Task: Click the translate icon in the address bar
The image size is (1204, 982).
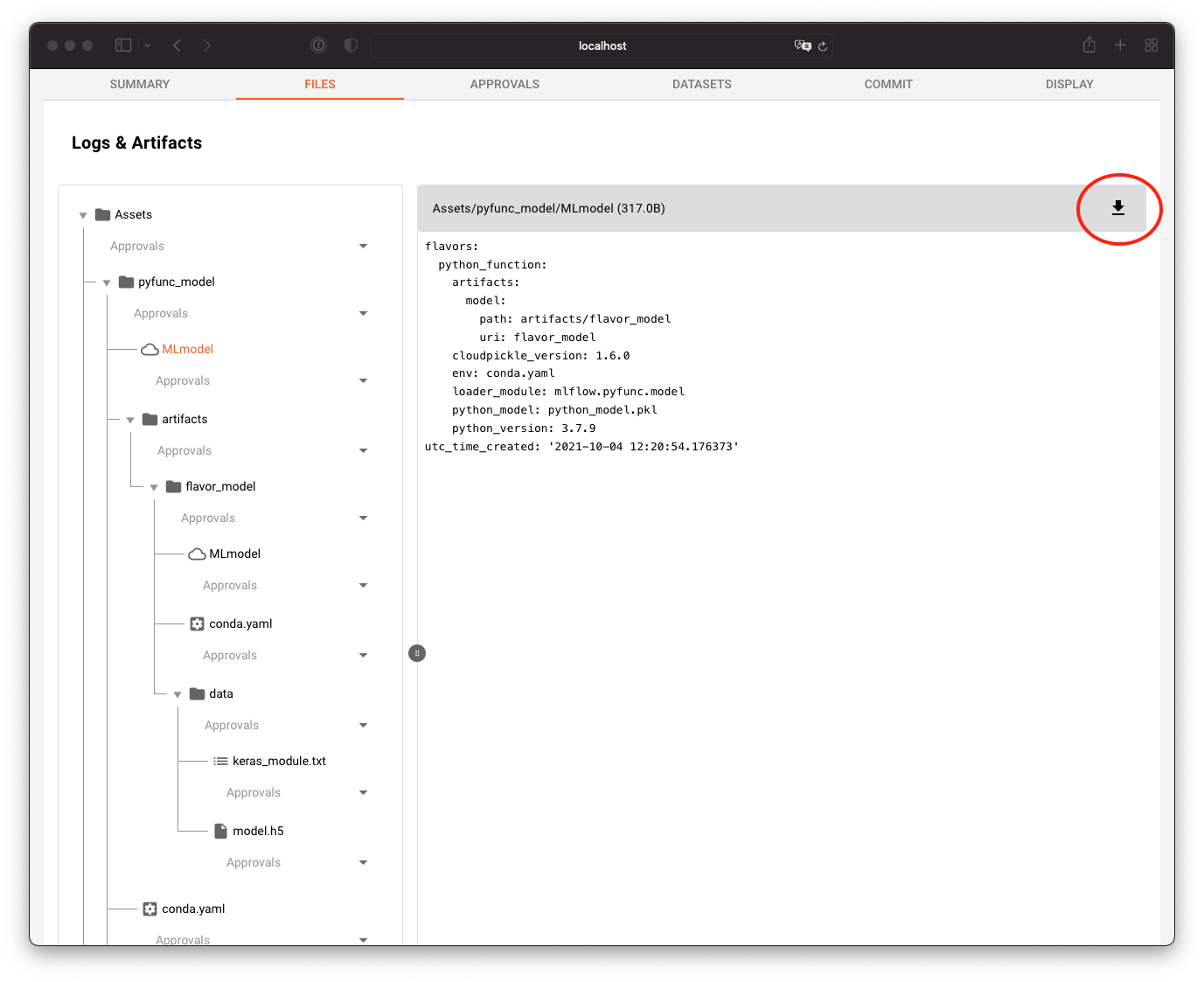Action: click(803, 45)
